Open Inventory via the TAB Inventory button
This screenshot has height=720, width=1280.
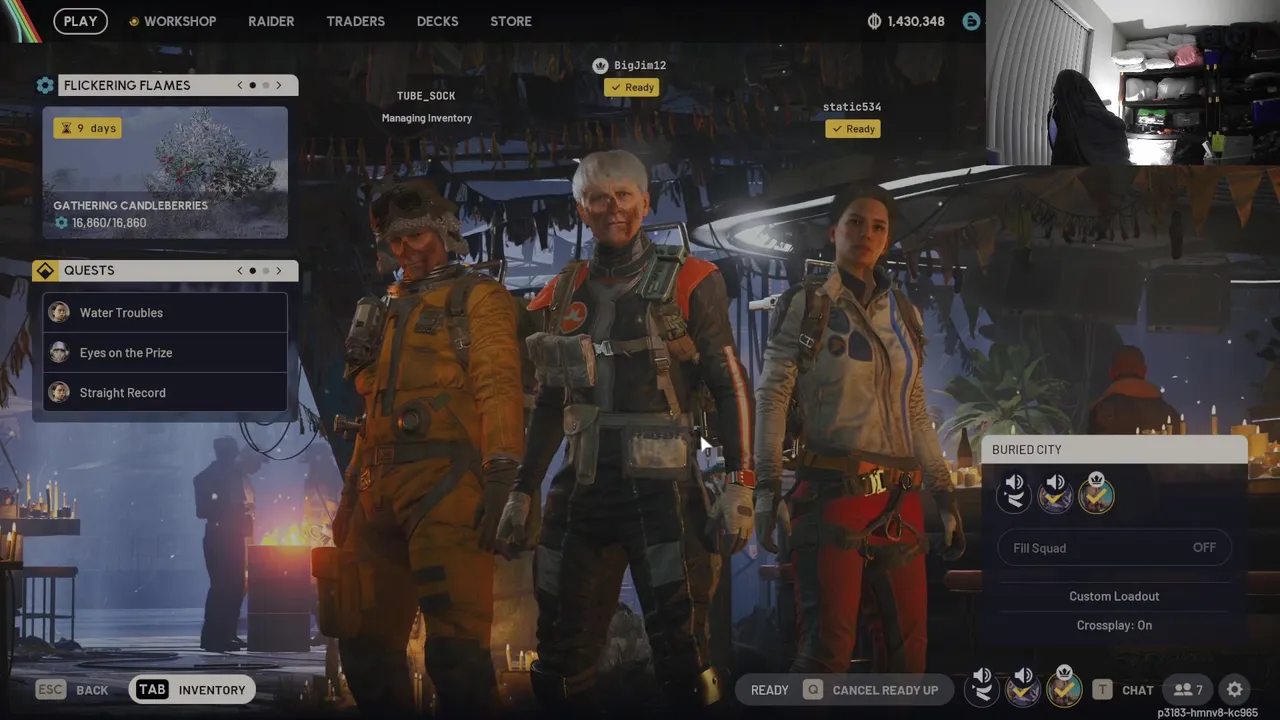(192, 690)
